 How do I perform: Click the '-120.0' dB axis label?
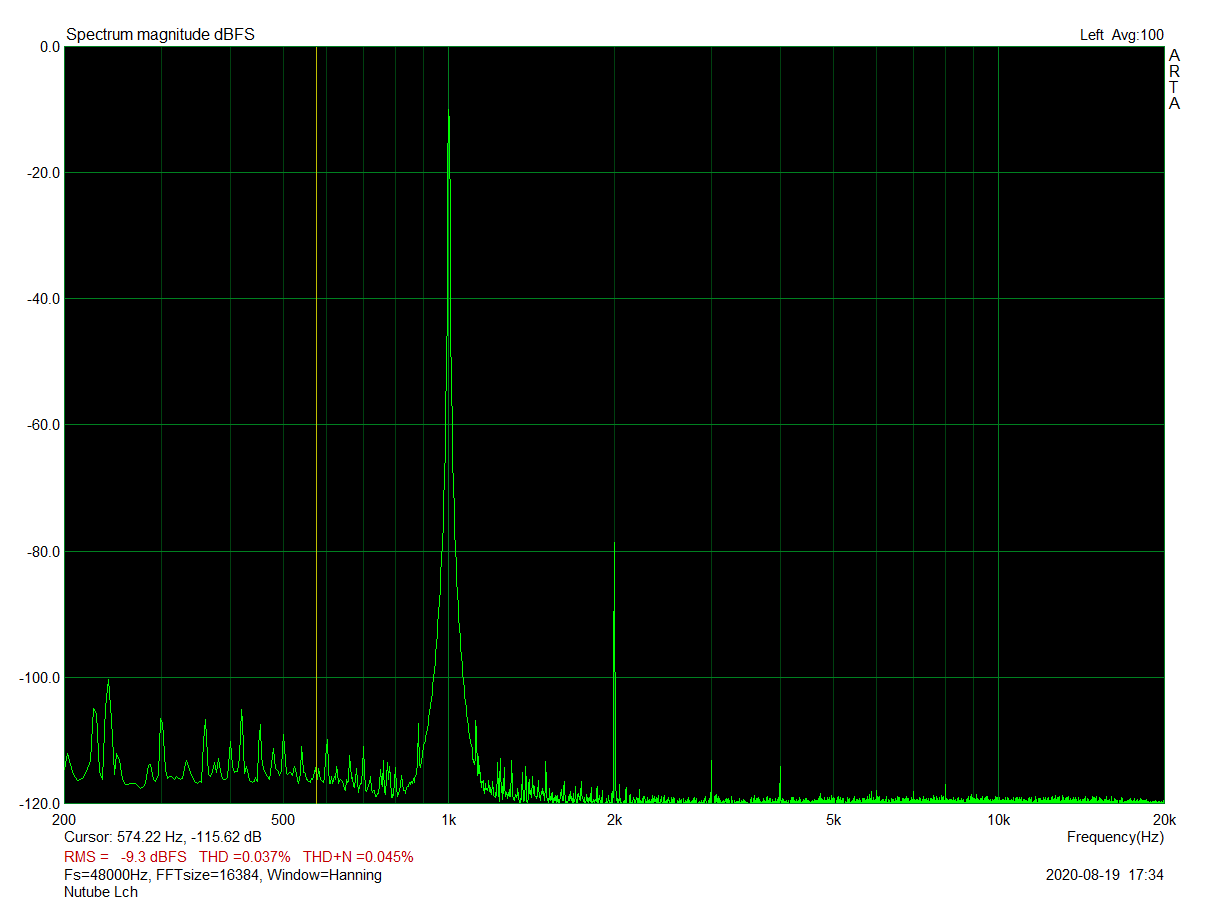pyautogui.click(x=41, y=803)
